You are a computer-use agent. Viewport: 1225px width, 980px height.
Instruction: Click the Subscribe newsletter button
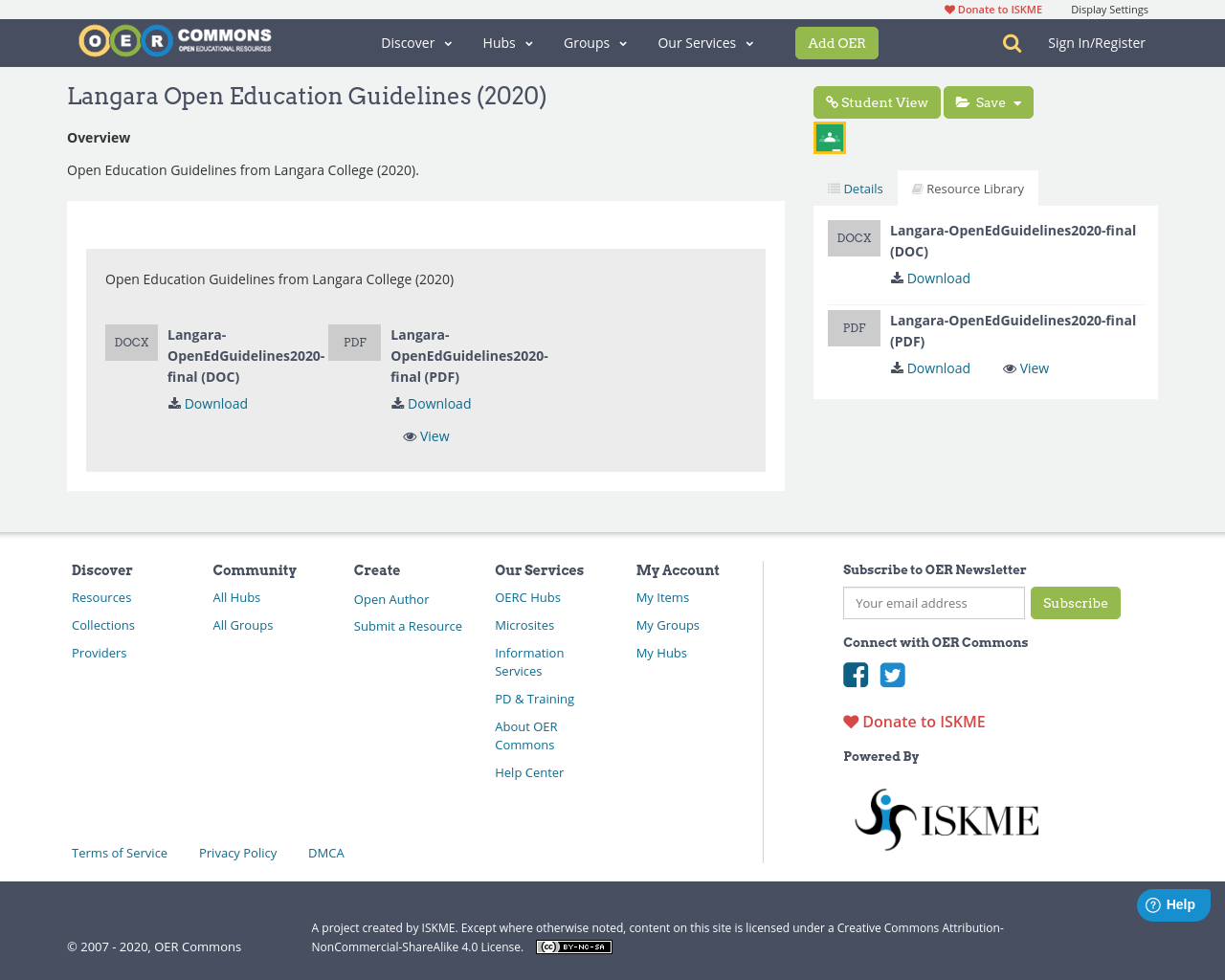pyautogui.click(x=1075, y=603)
